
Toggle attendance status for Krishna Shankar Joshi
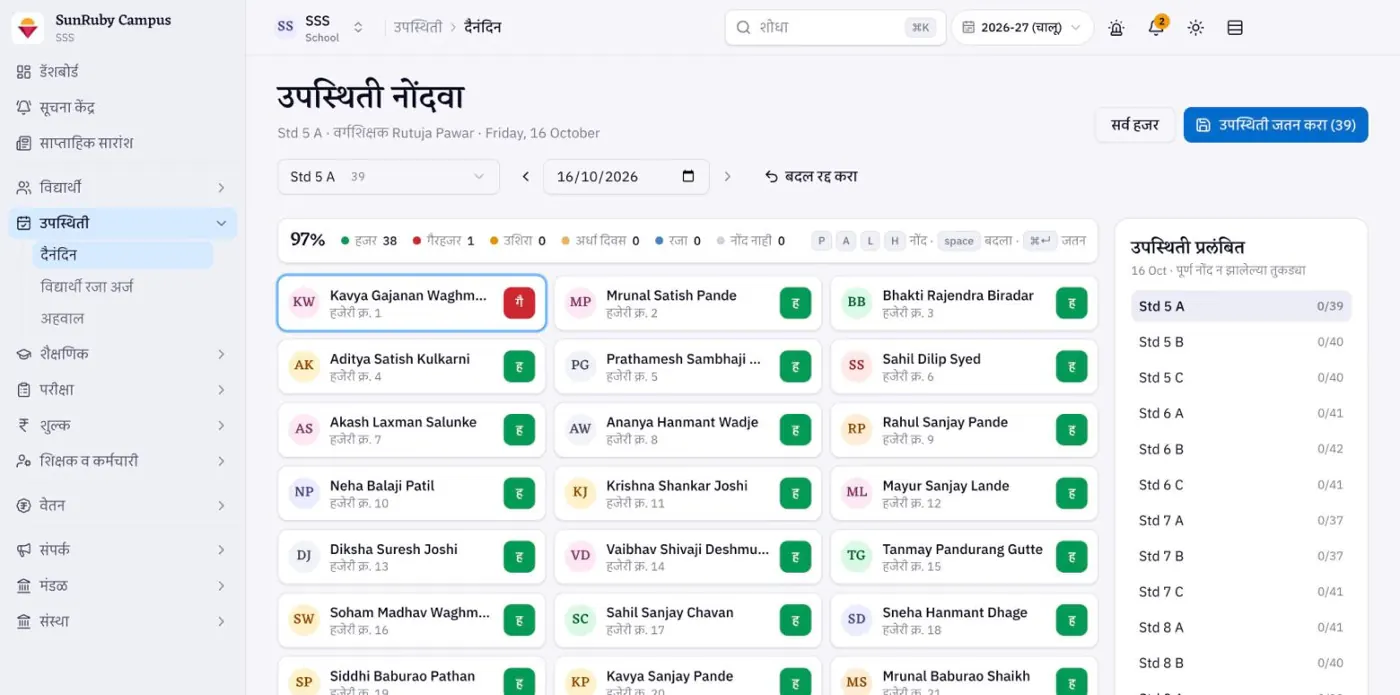tap(795, 492)
